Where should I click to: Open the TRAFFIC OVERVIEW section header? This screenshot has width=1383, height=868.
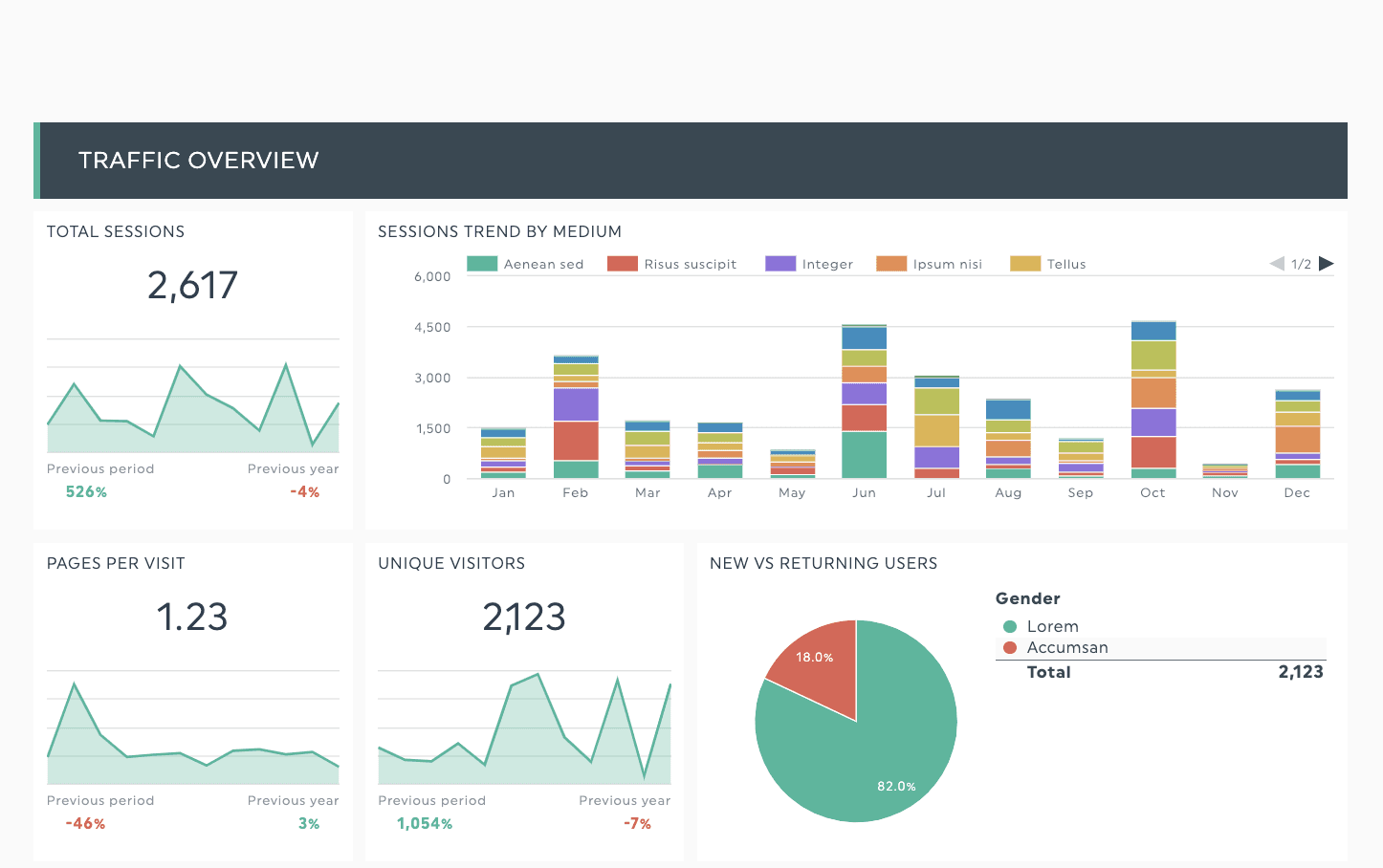(x=198, y=160)
